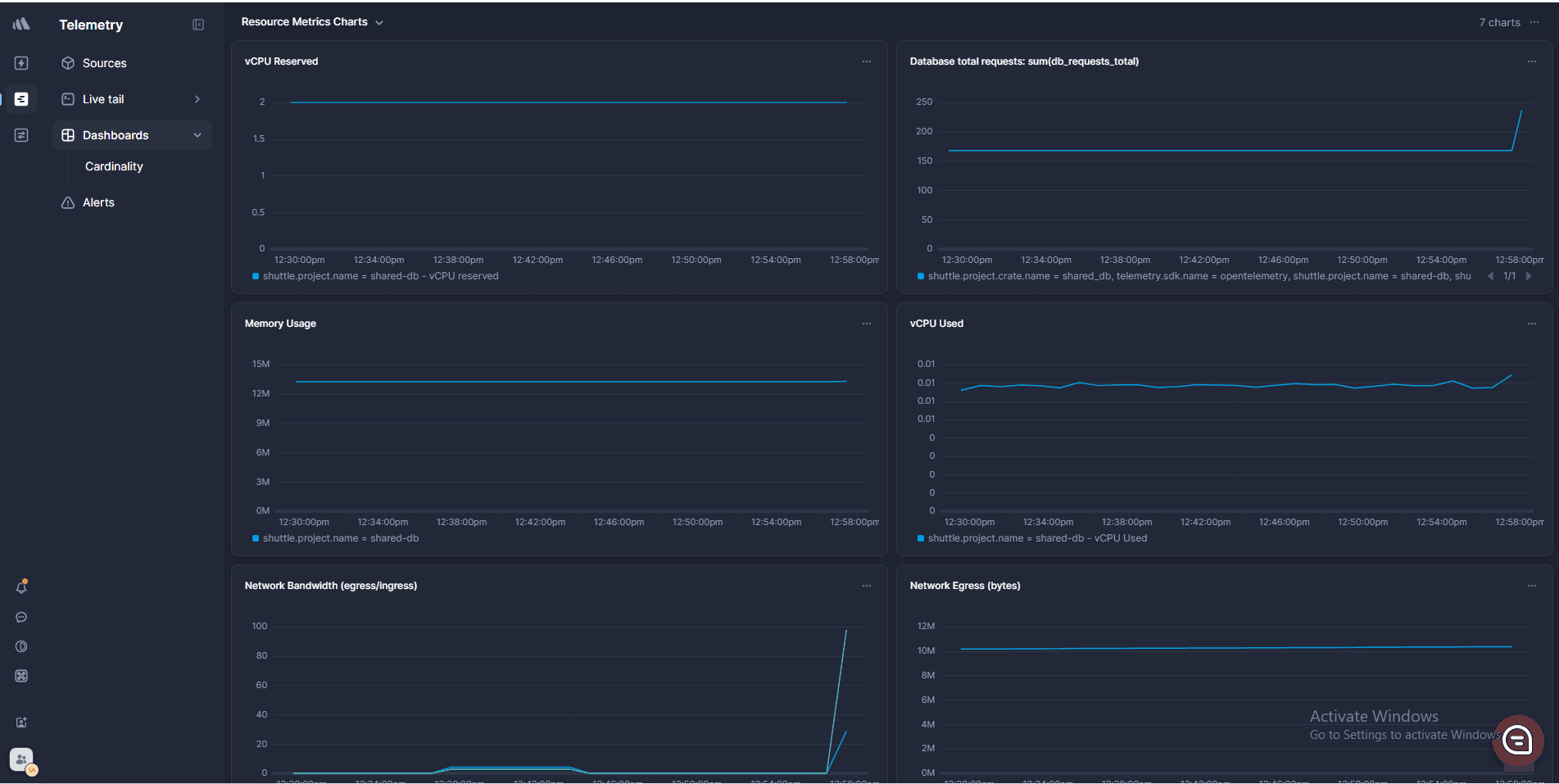Image resolution: width=1559 pixels, height=784 pixels.
Task: Collapse the Telemetry sidebar panel
Action: pos(198,25)
